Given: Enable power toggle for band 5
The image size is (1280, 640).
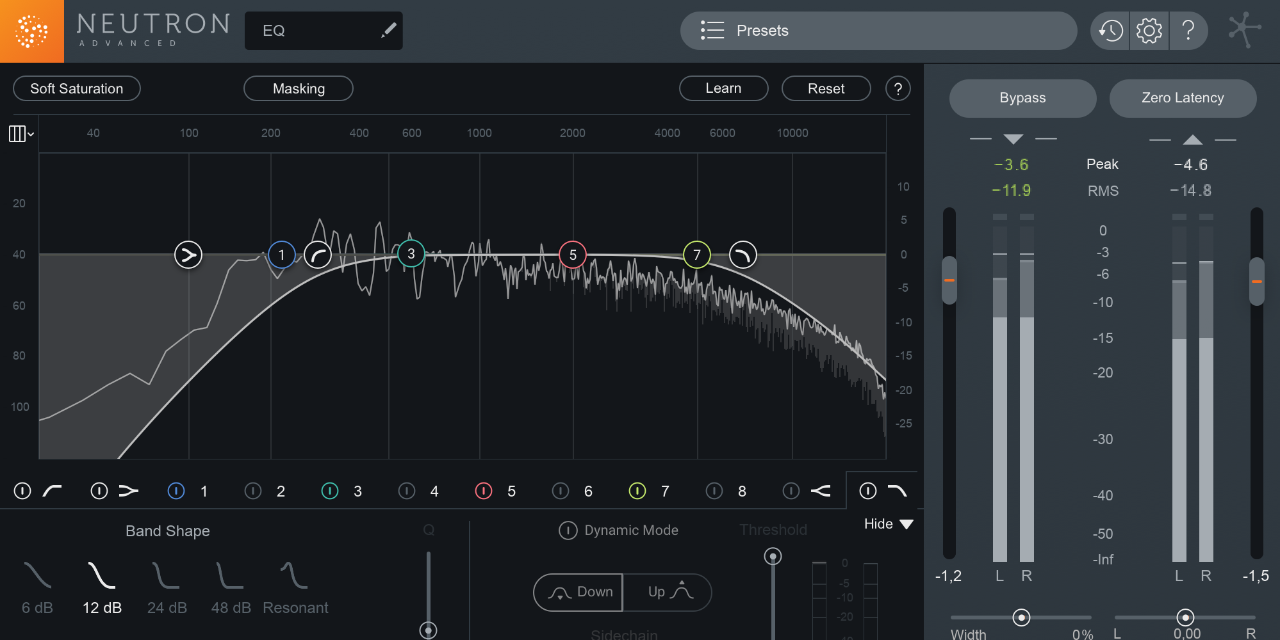Looking at the screenshot, I should (482, 490).
